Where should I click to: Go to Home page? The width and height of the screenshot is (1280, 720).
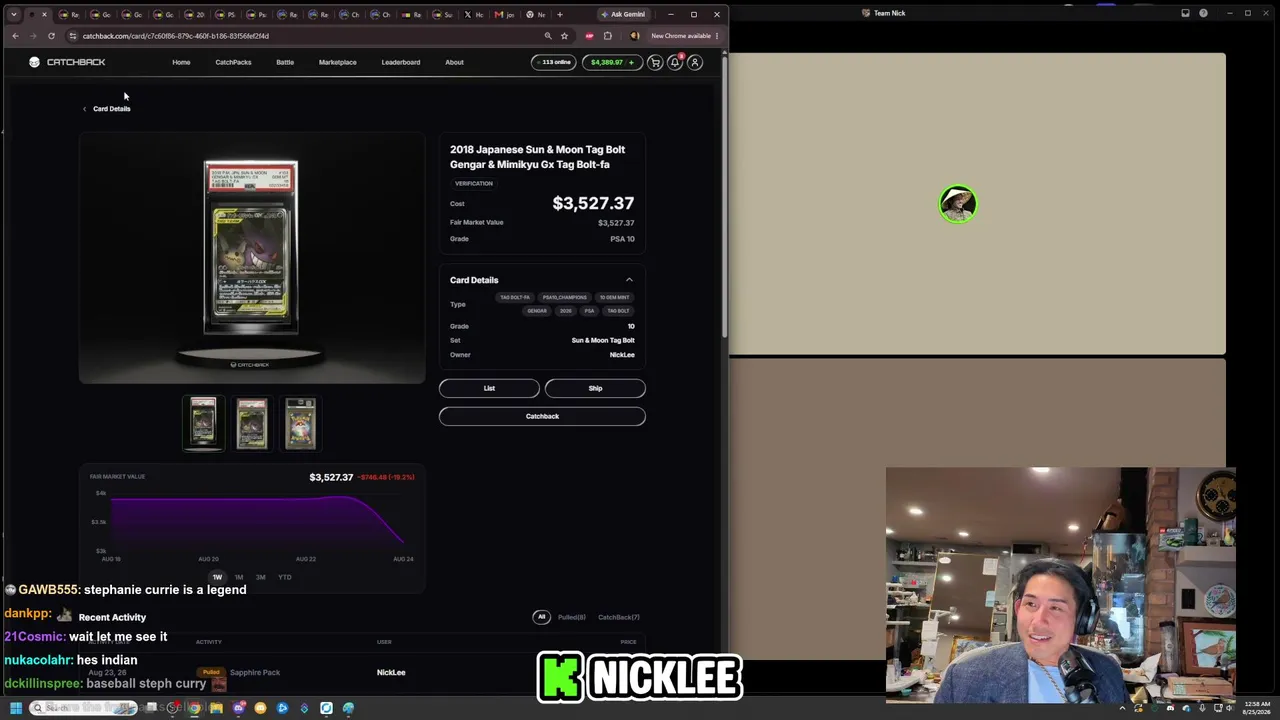181,62
